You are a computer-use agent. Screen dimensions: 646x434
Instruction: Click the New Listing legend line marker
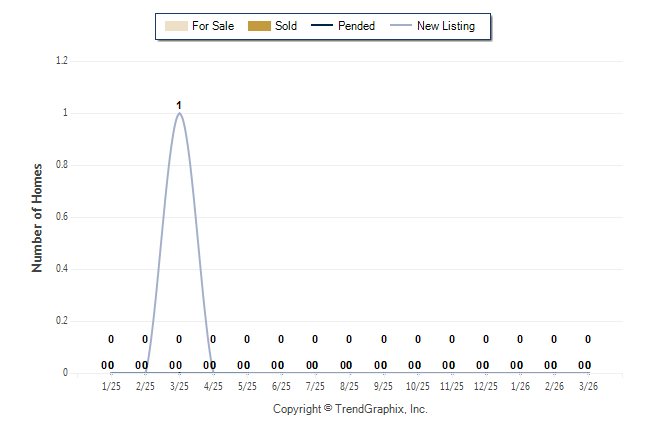point(398,26)
